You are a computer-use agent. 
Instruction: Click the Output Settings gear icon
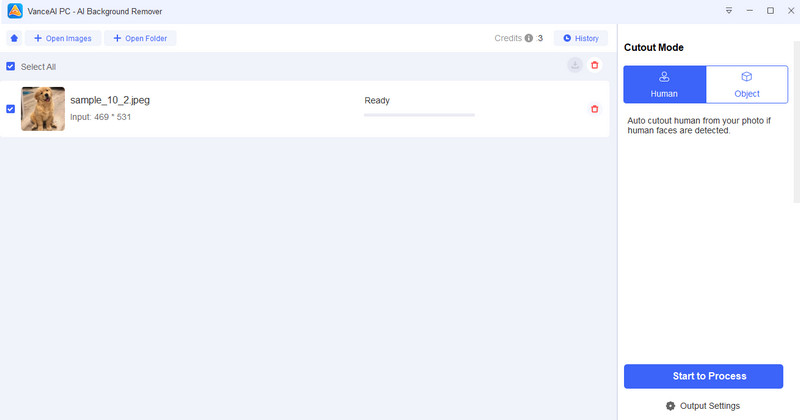[x=670, y=406]
